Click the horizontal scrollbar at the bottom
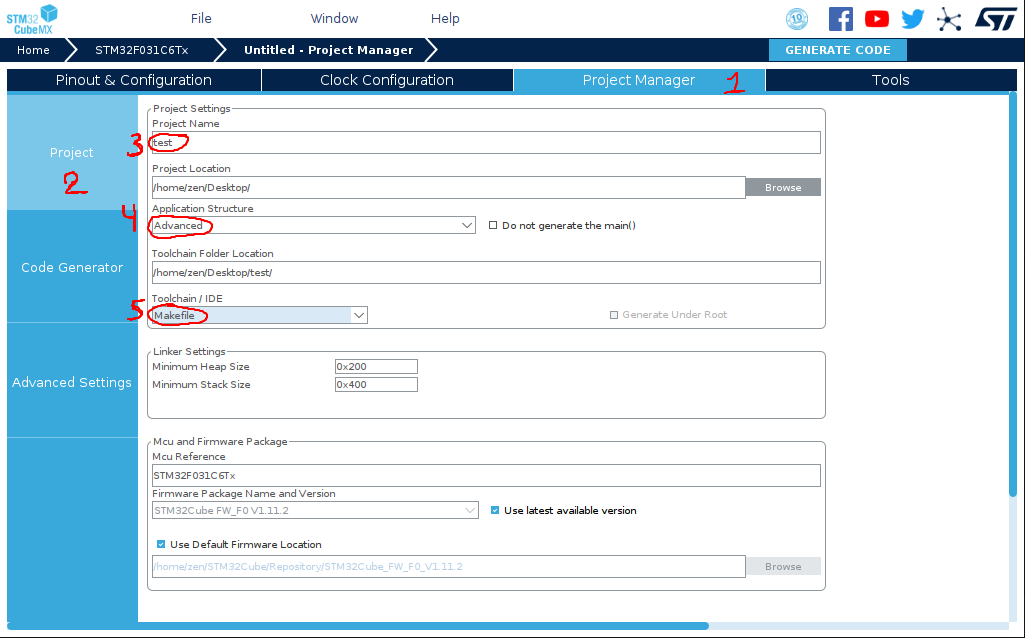Viewport: 1025px width, 638px height. (358, 626)
